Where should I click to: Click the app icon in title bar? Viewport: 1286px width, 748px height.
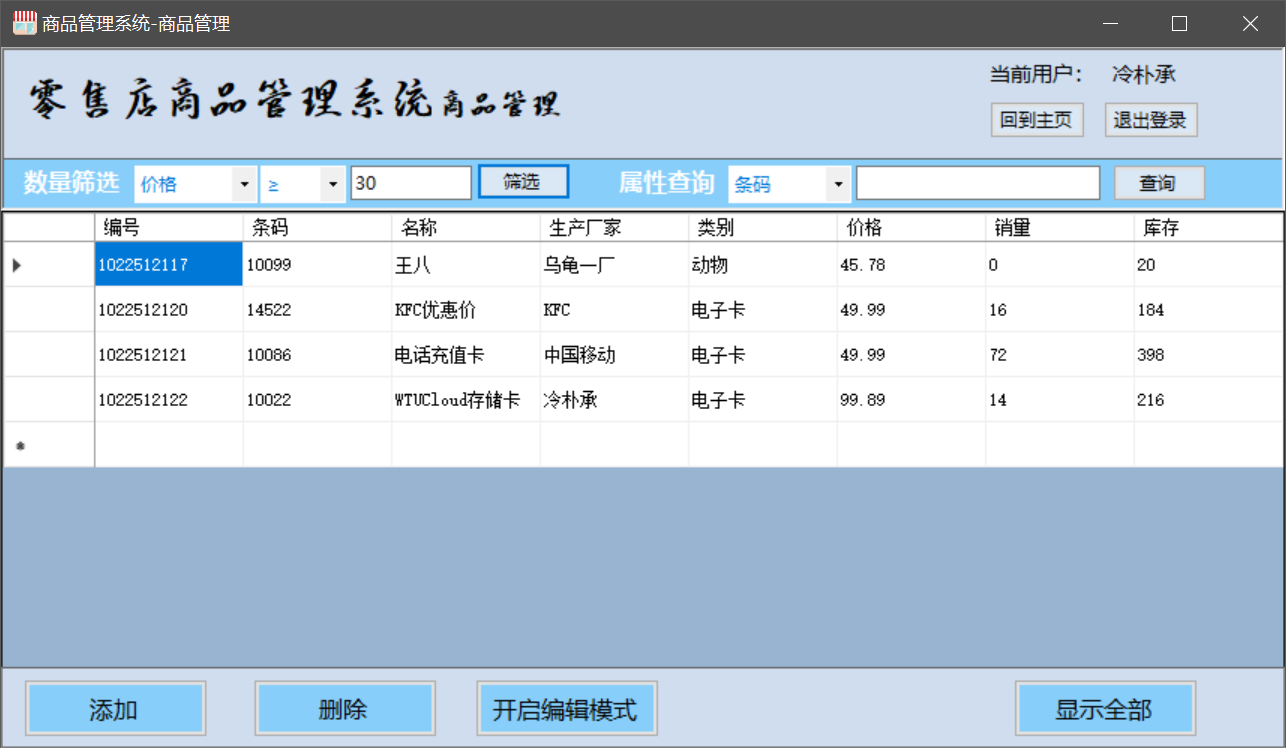click(24, 22)
